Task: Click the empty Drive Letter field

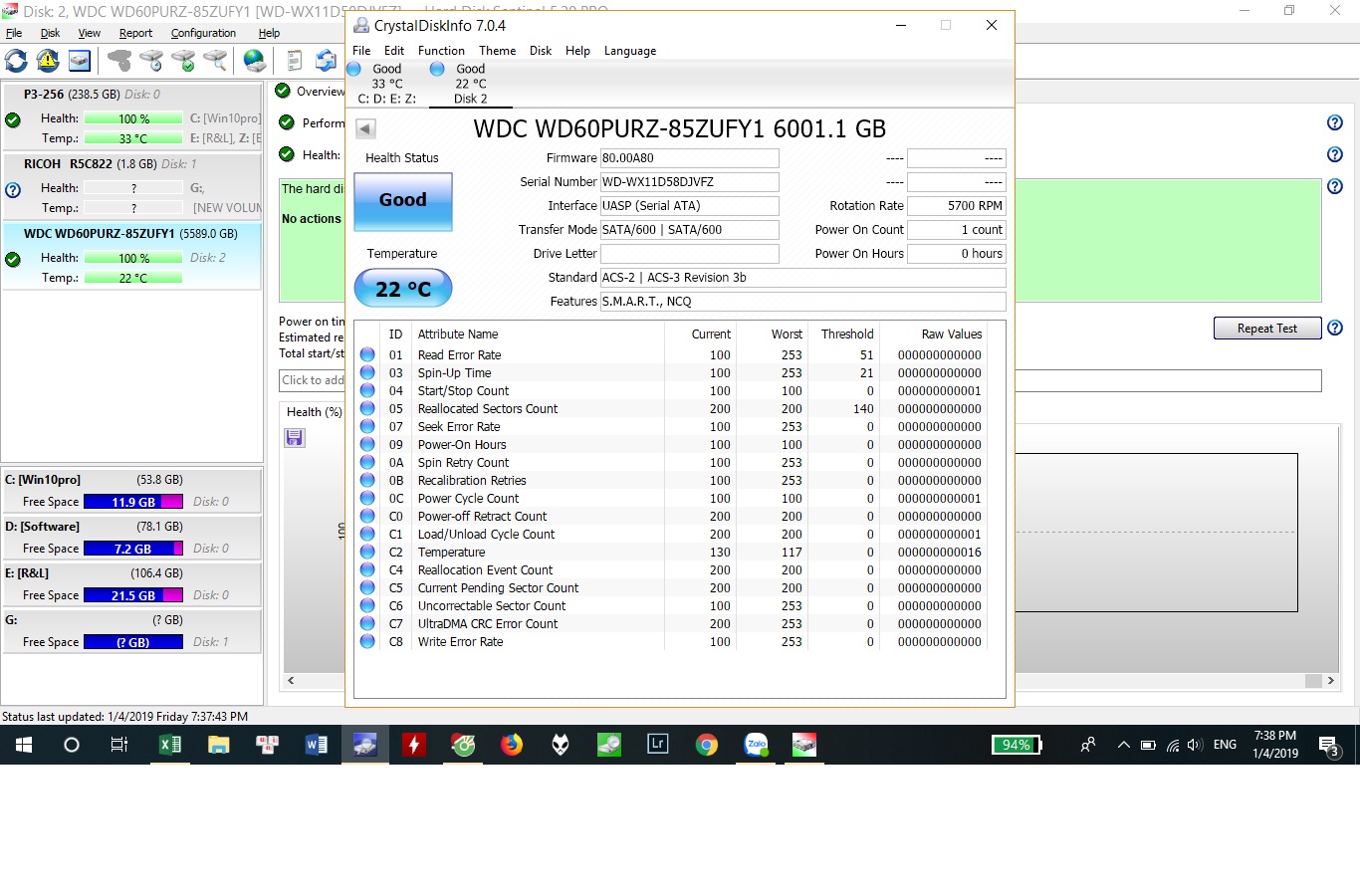Action: point(689,254)
